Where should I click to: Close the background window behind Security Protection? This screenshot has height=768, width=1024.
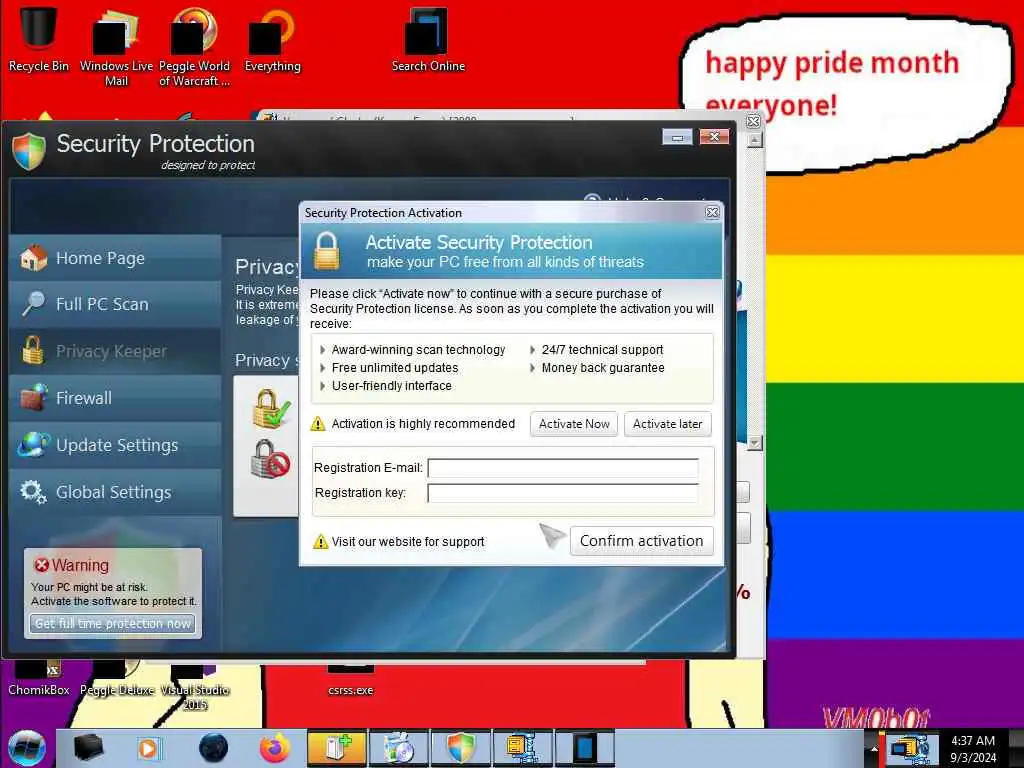[753, 121]
